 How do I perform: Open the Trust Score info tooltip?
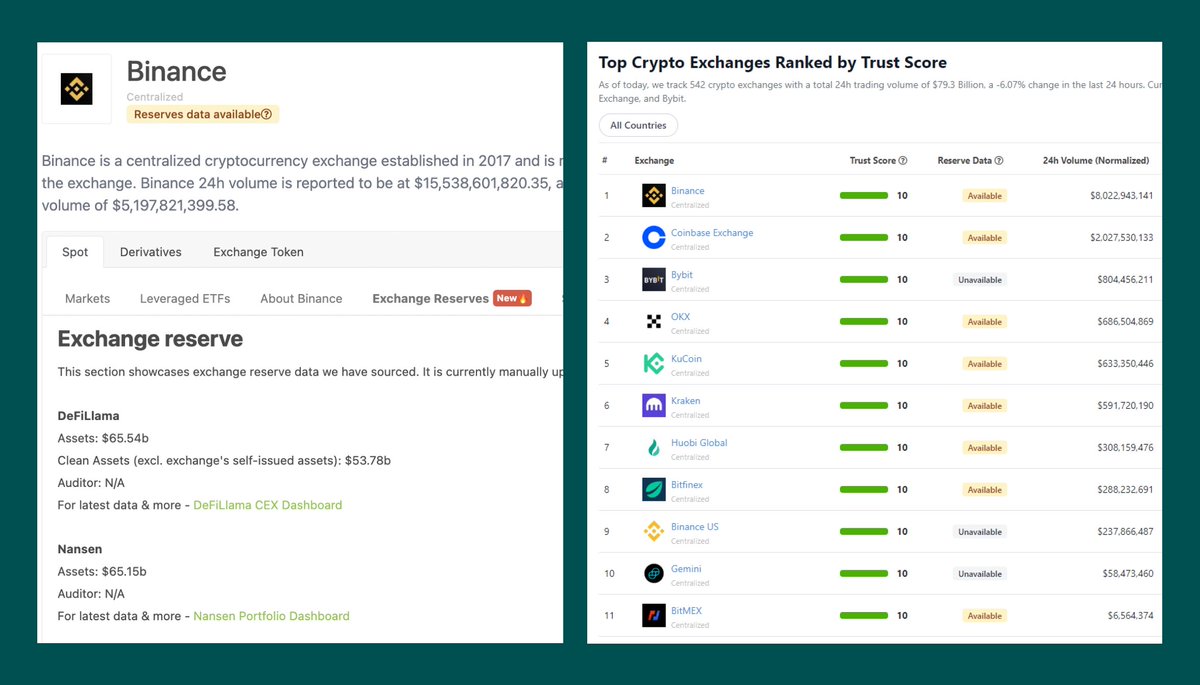point(905,160)
